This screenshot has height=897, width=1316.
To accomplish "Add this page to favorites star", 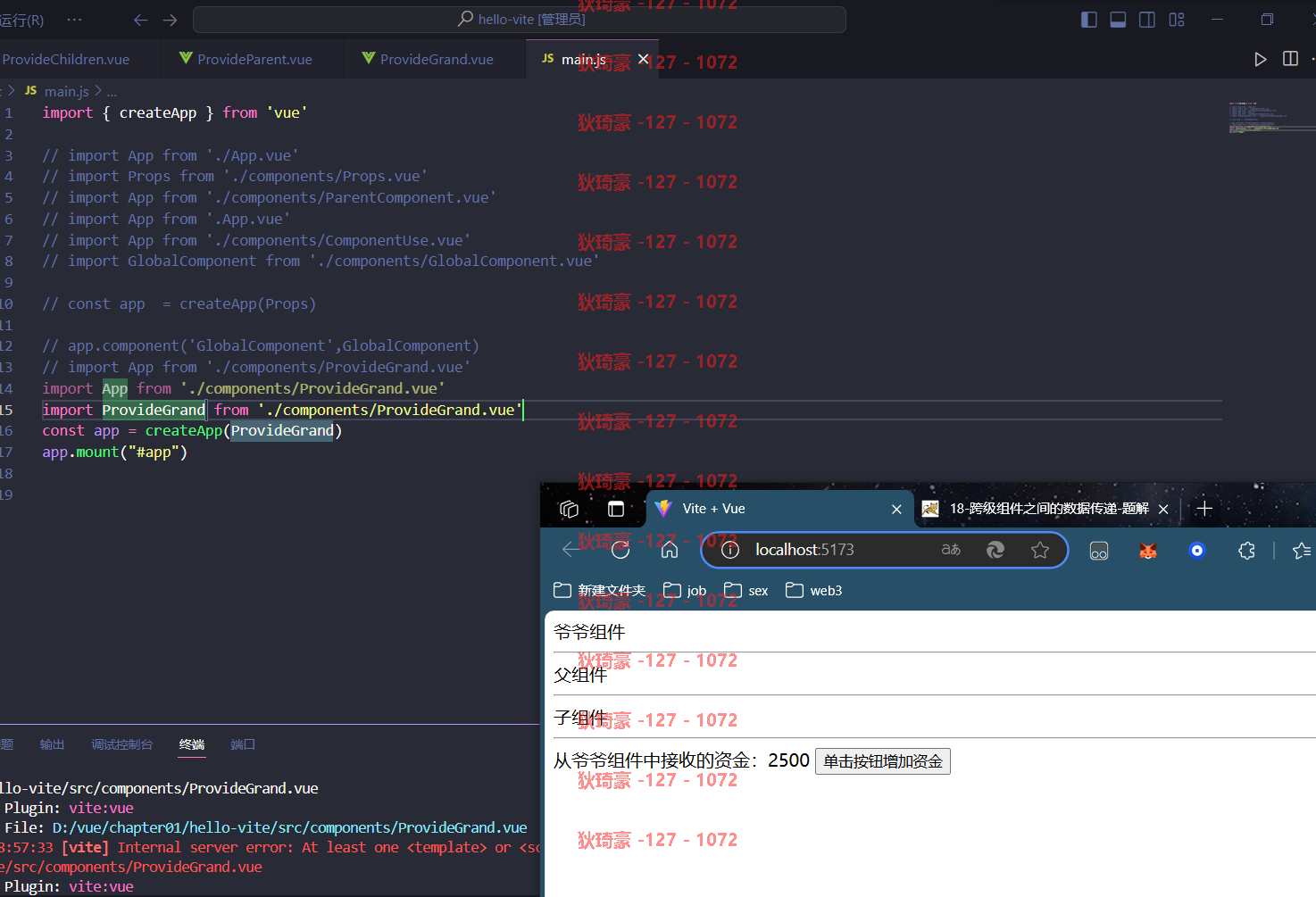I will [x=1040, y=550].
